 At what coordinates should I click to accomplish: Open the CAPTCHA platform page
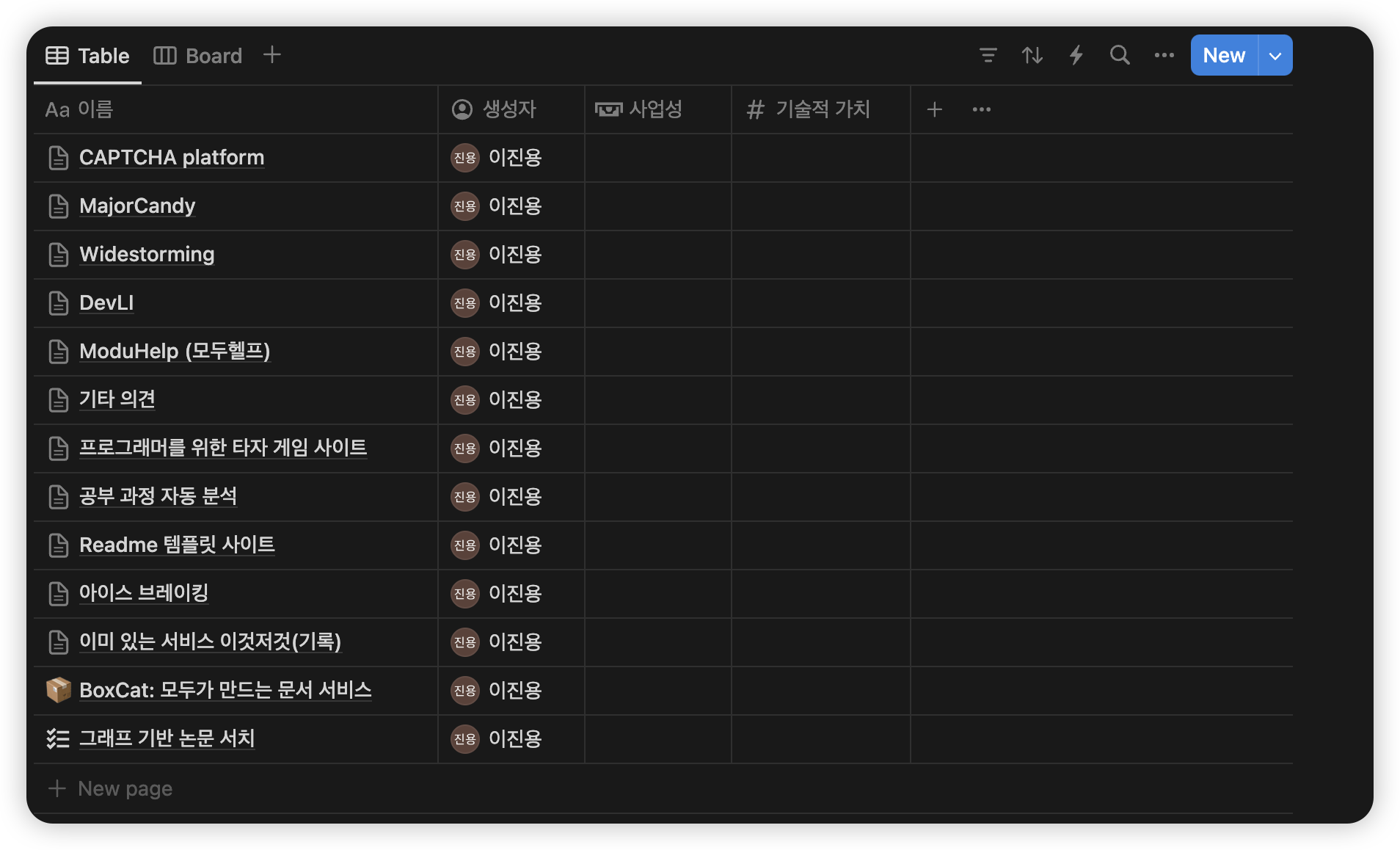tap(172, 158)
